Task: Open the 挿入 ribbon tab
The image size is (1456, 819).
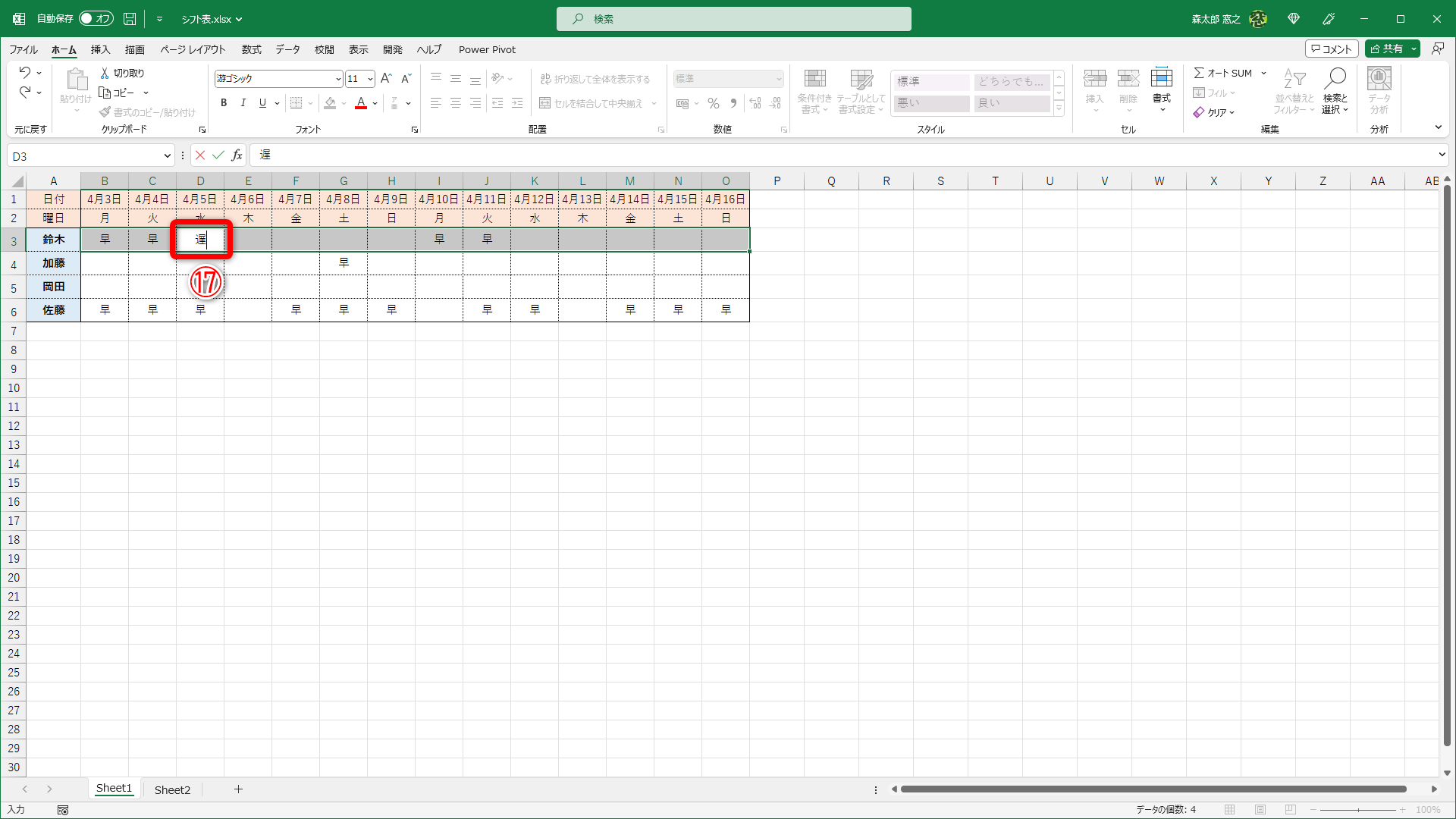Action: pyautogui.click(x=100, y=49)
